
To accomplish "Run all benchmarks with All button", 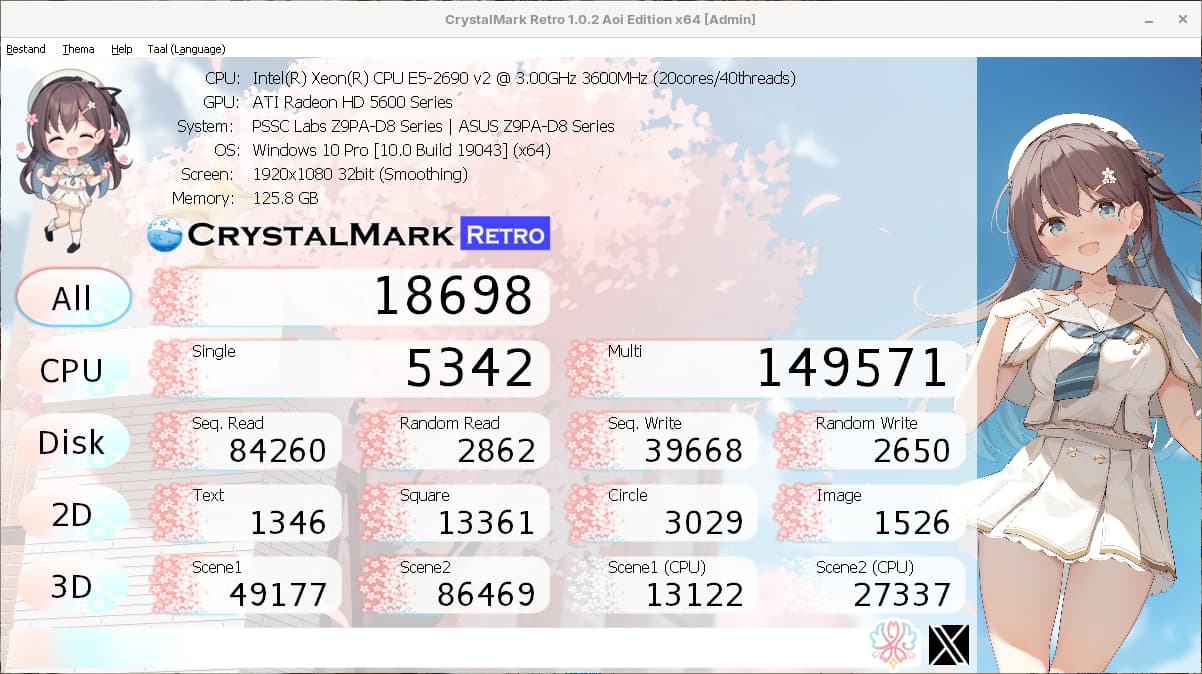I will 73,297.
